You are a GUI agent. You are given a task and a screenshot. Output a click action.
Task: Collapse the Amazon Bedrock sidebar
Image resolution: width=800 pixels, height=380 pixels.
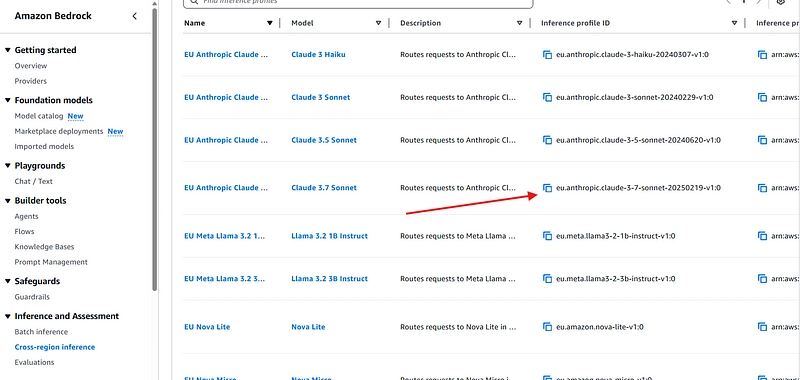[x=135, y=16]
